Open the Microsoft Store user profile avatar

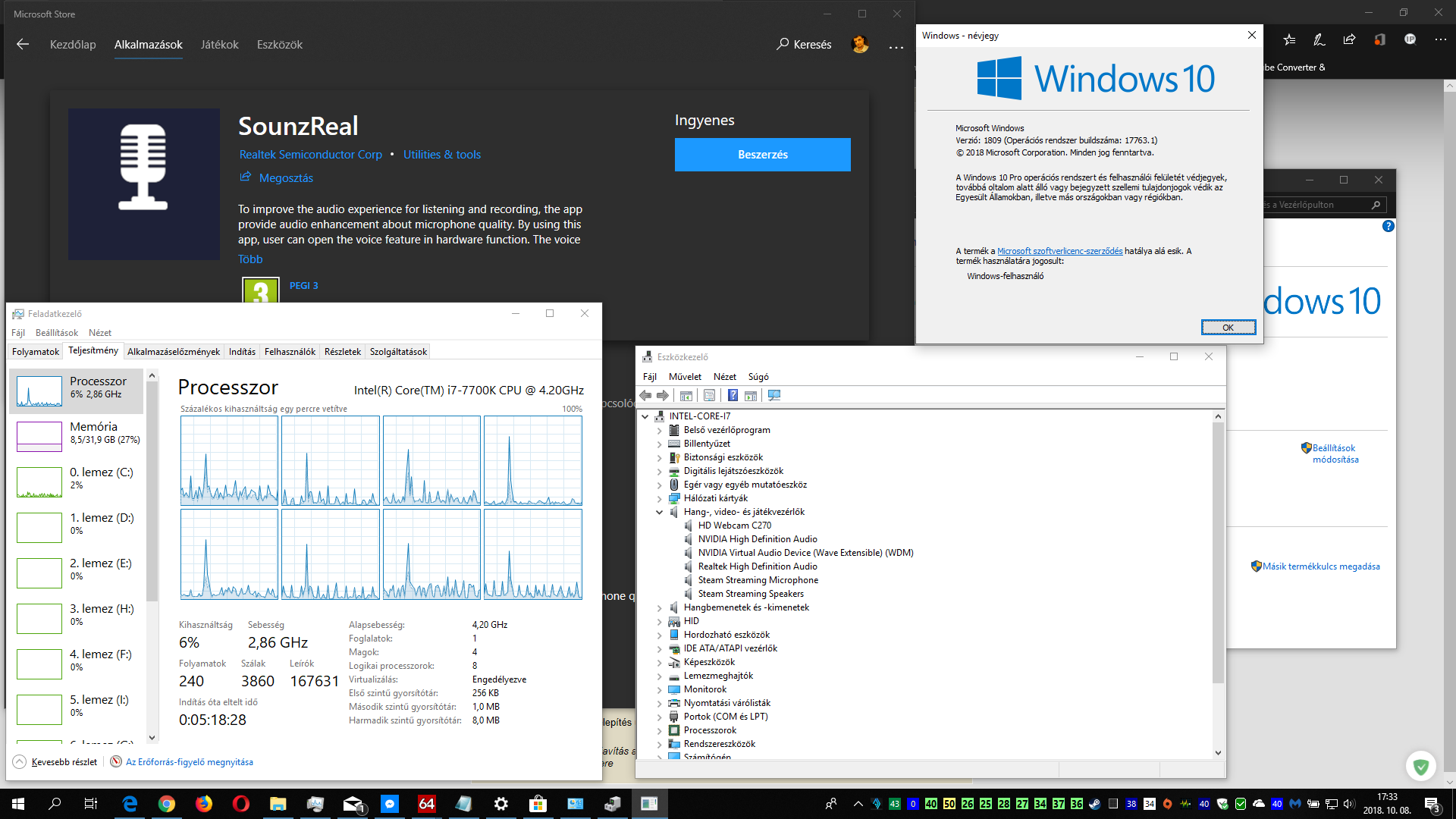[860, 45]
